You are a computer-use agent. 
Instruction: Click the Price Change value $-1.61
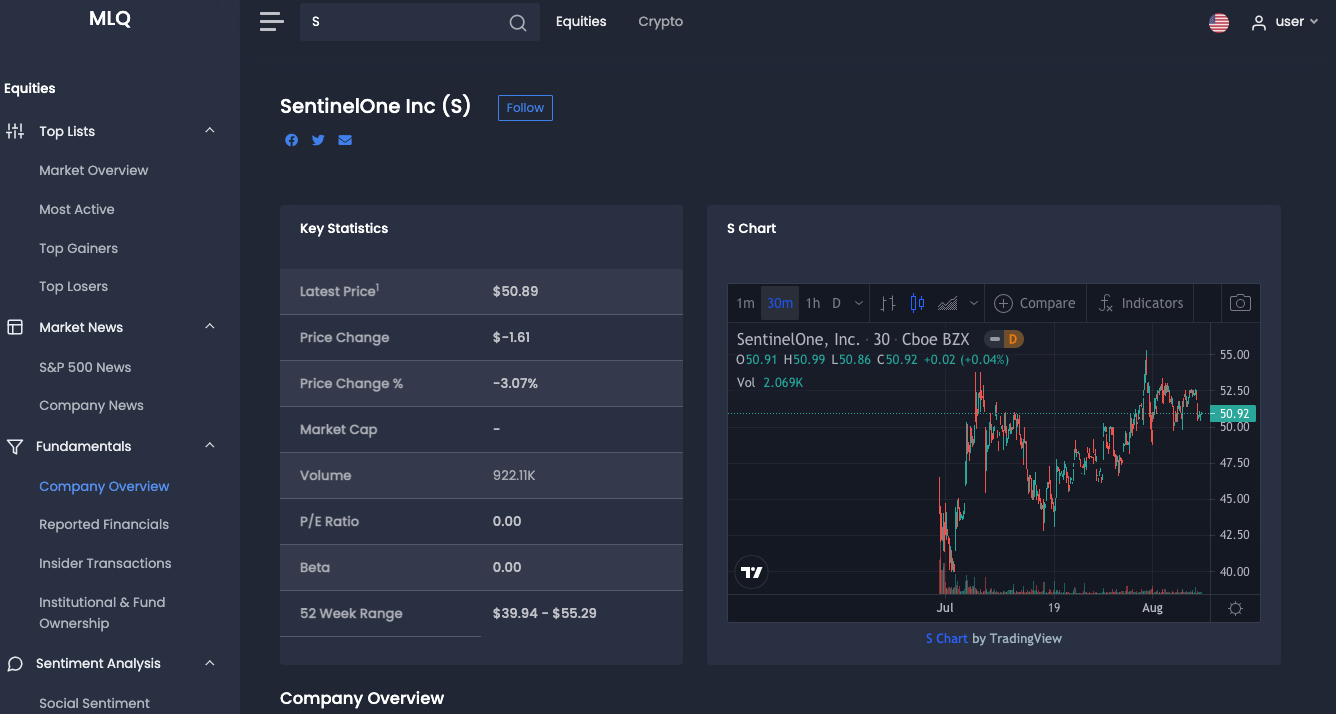[x=511, y=337]
